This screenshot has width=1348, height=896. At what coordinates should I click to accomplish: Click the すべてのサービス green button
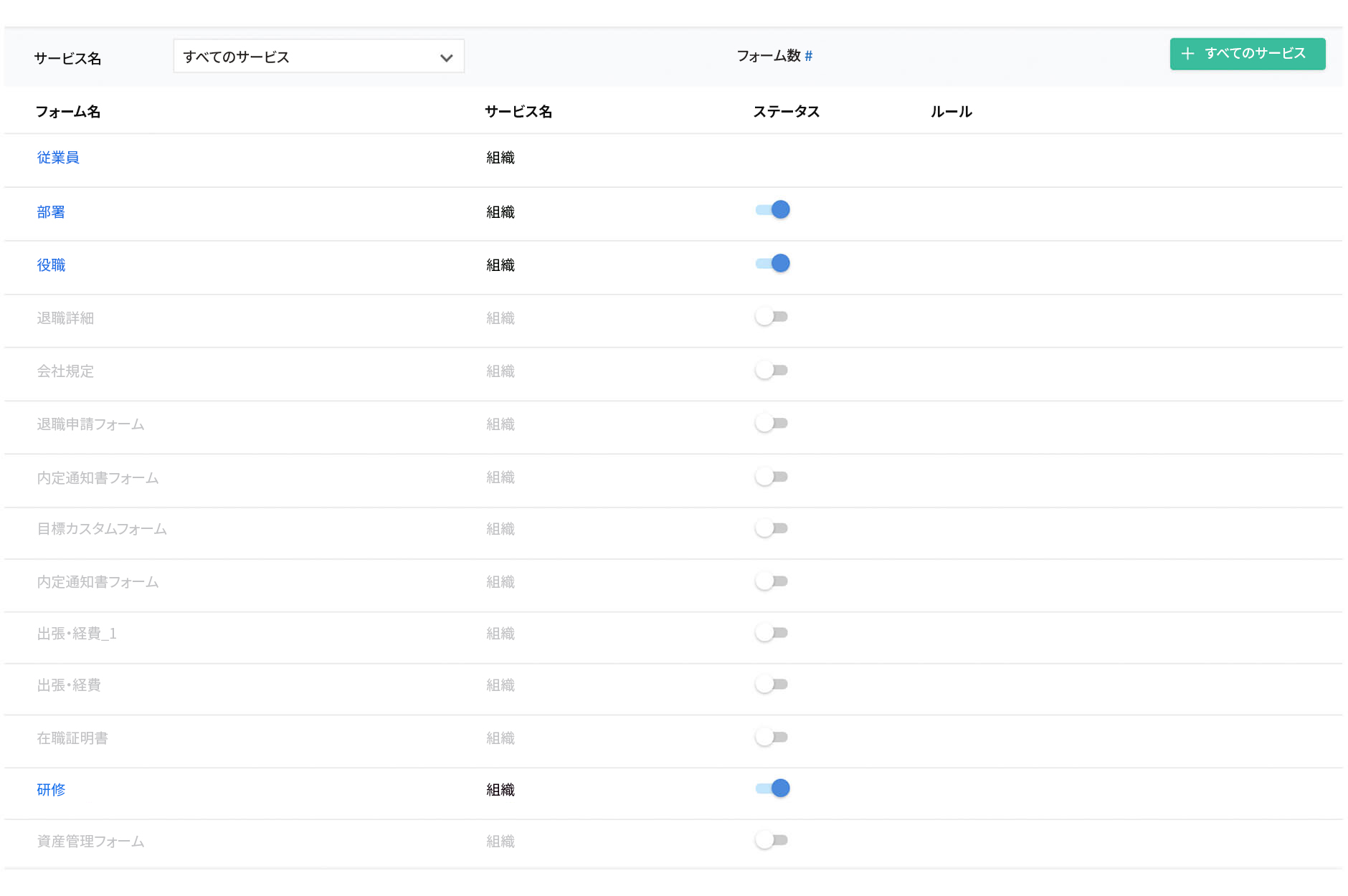(1248, 54)
